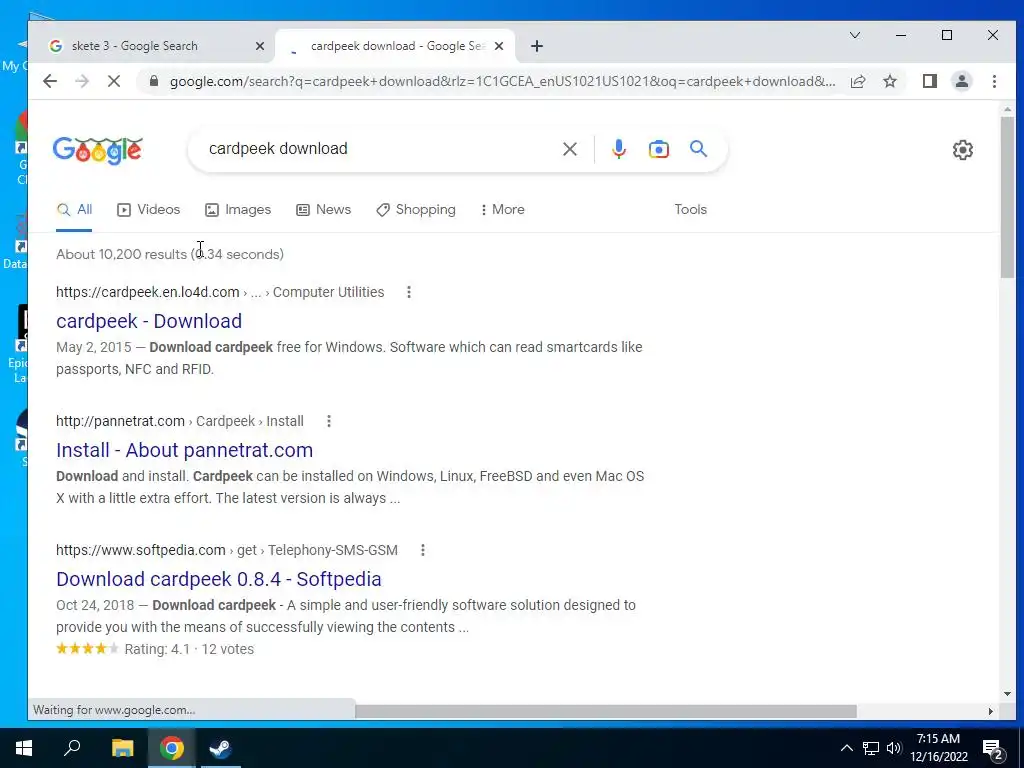Open the Windows Start menu

pyautogui.click(x=24, y=748)
